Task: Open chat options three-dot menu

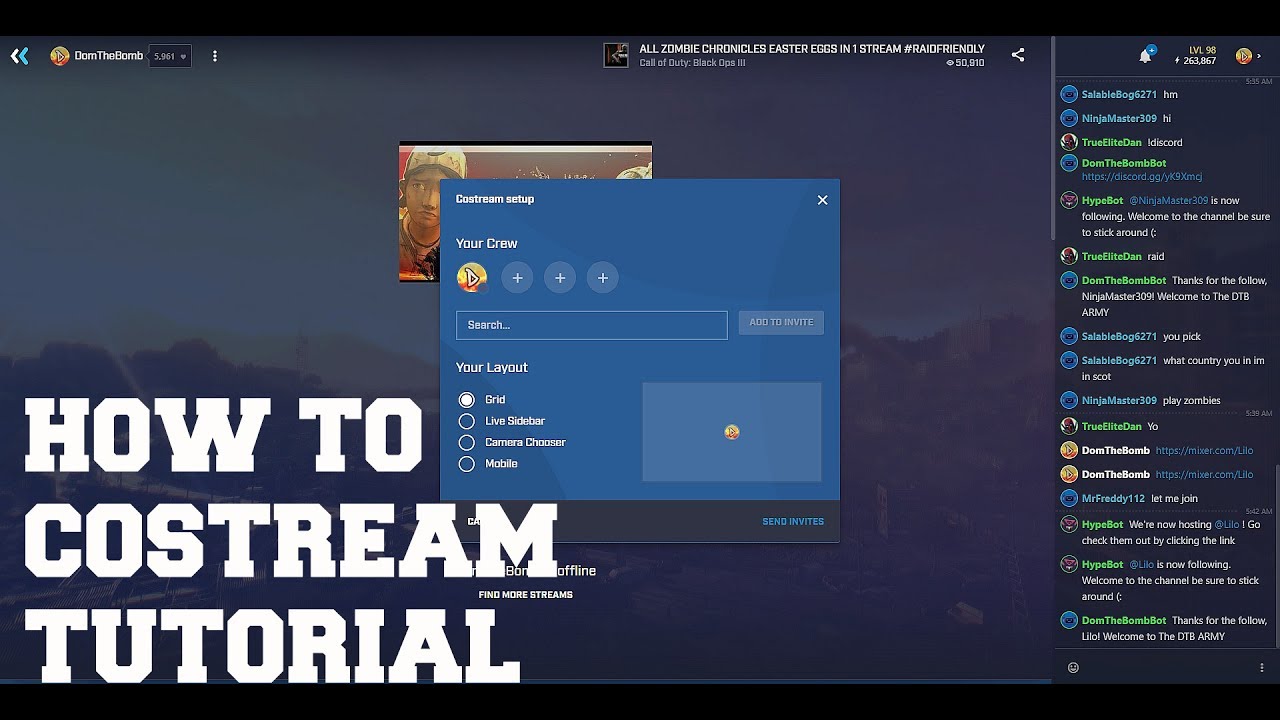Action: tap(1262, 668)
